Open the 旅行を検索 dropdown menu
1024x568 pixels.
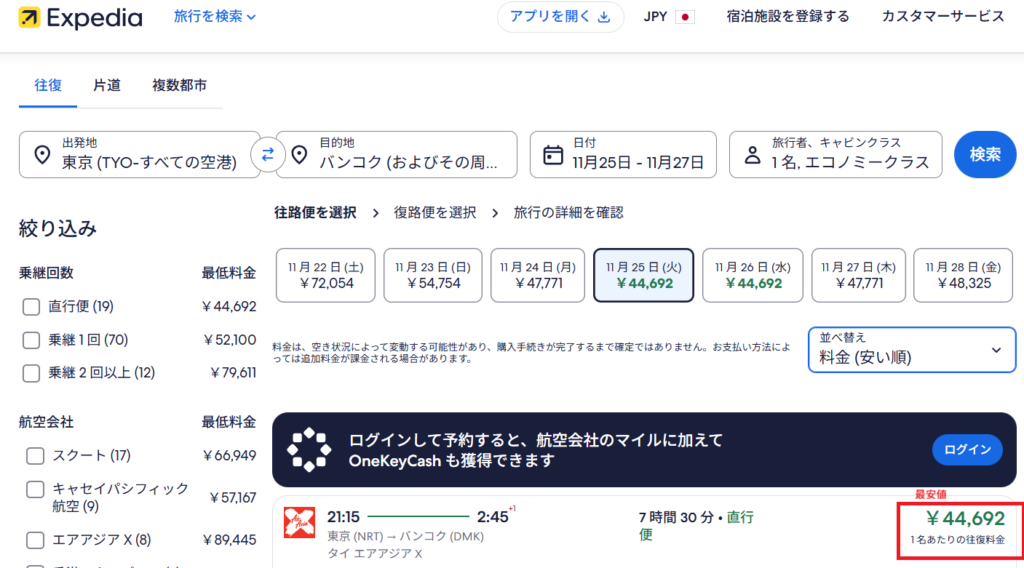pyautogui.click(x=214, y=17)
